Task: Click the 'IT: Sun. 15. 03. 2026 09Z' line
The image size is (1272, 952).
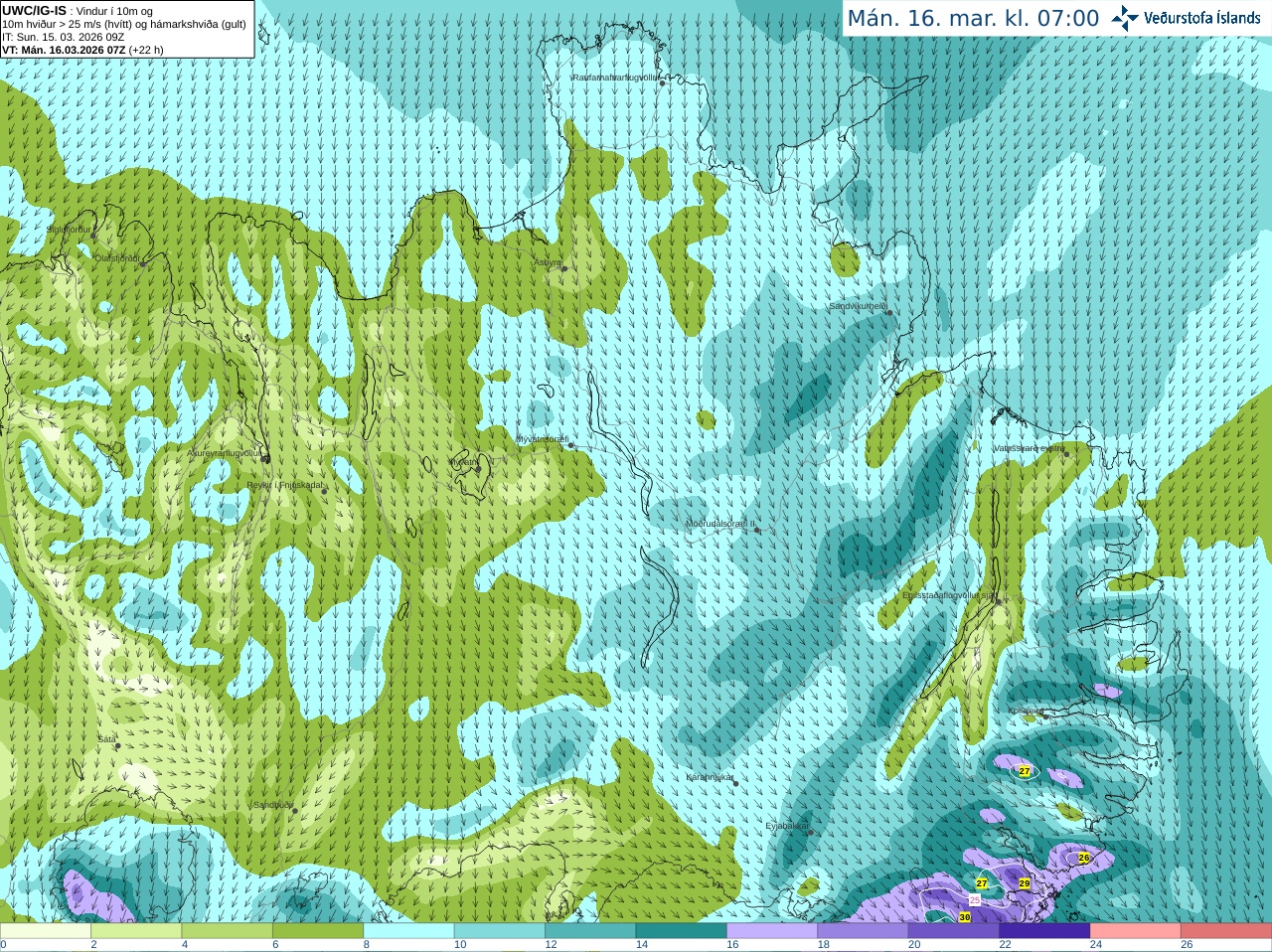Action: tap(63, 37)
